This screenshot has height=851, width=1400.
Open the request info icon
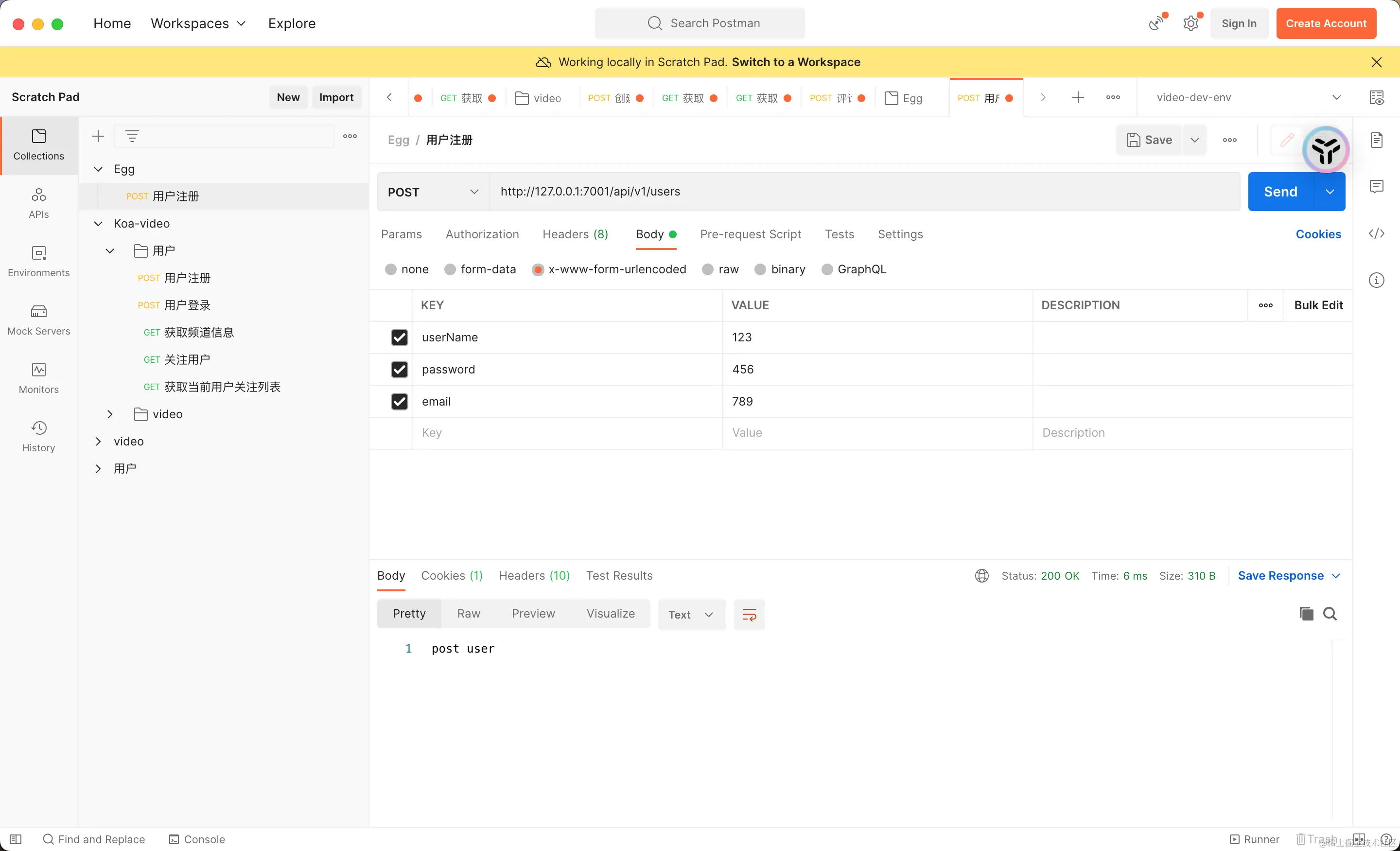(x=1376, y=280)
